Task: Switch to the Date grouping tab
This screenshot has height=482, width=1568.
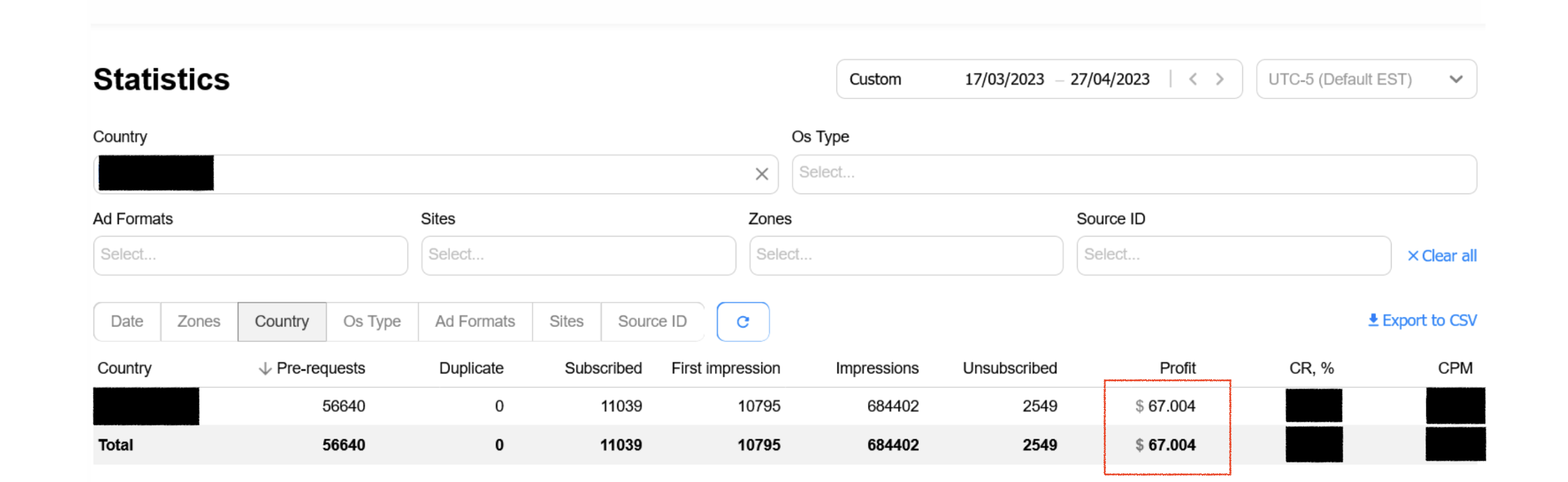Action: coord(127,322)
